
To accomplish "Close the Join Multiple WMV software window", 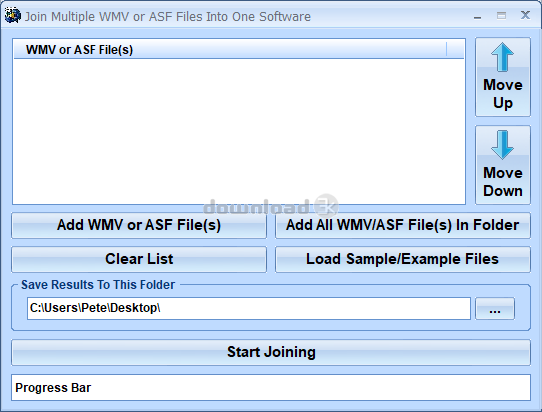I will (525, 15).
